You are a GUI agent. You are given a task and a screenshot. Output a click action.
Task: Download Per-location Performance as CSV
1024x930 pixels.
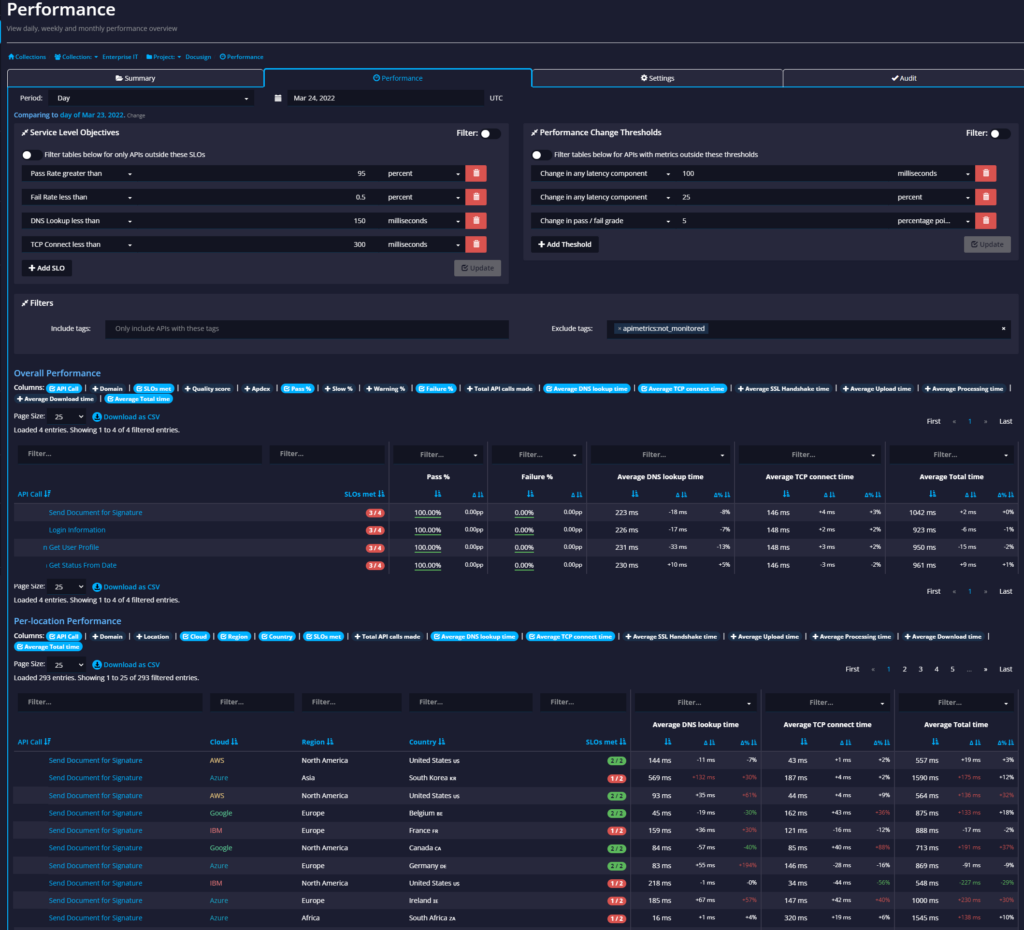pyautogui.click(x=126, y=665)
